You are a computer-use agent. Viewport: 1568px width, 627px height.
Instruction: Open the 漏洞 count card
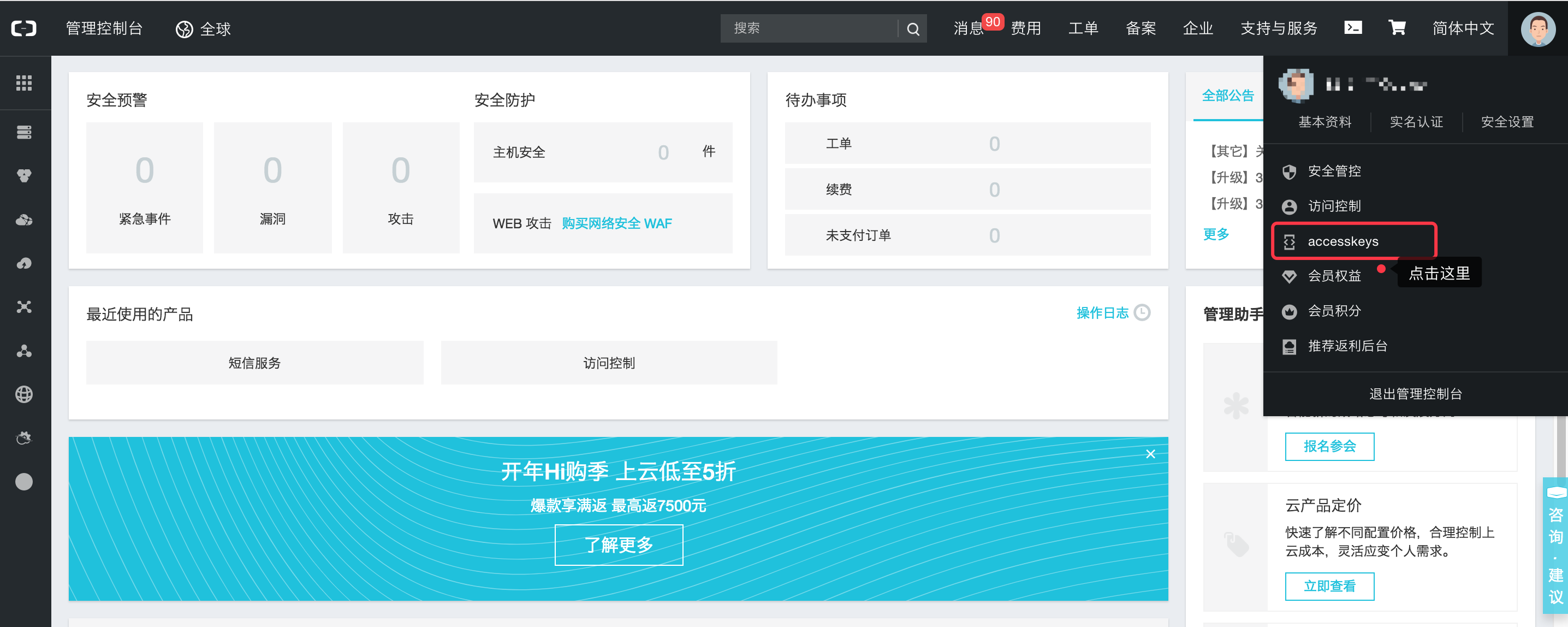[x=272, y=187]
